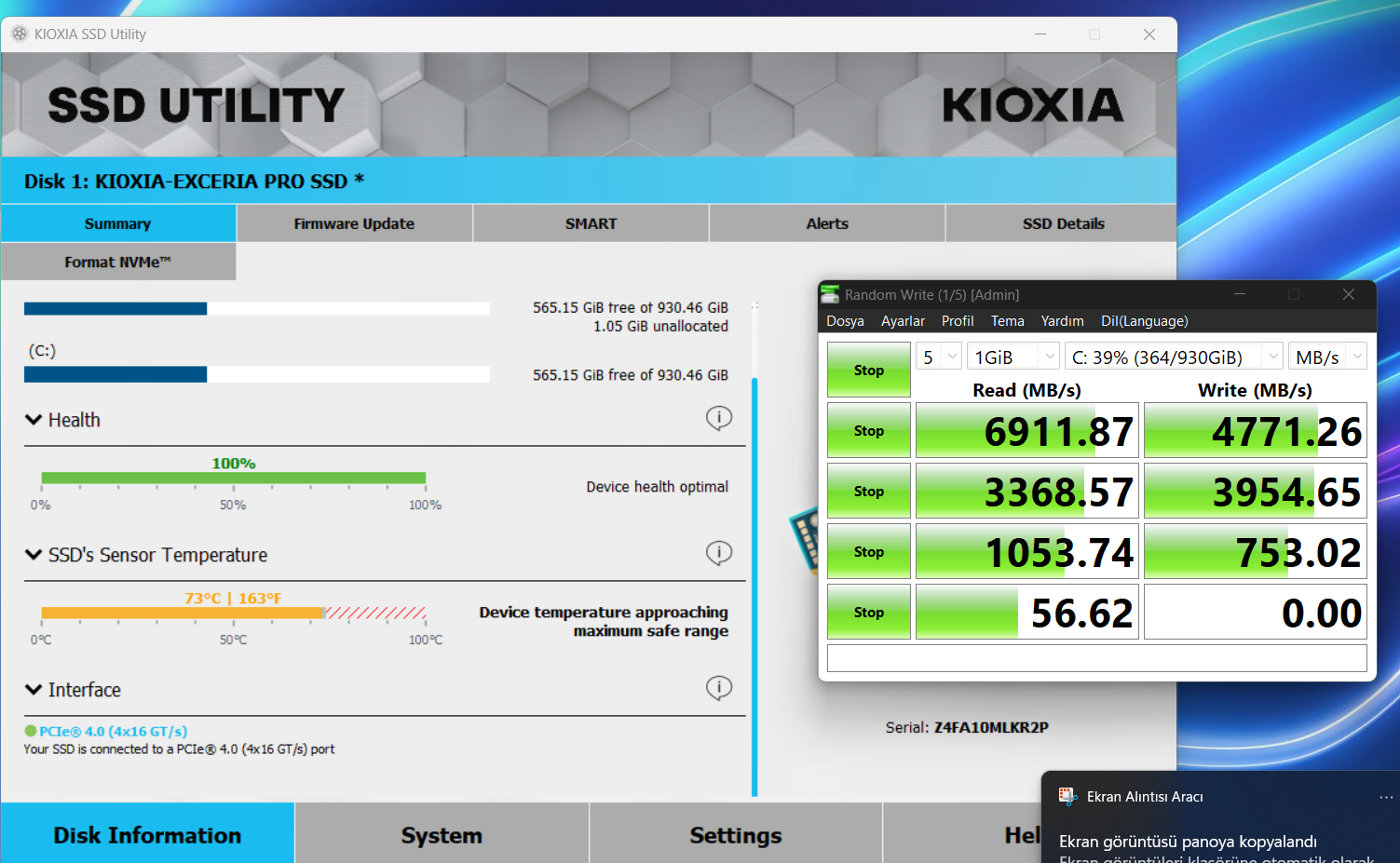
Task: Click the Snipping Tool notification icon
Action: [1067, 796]
